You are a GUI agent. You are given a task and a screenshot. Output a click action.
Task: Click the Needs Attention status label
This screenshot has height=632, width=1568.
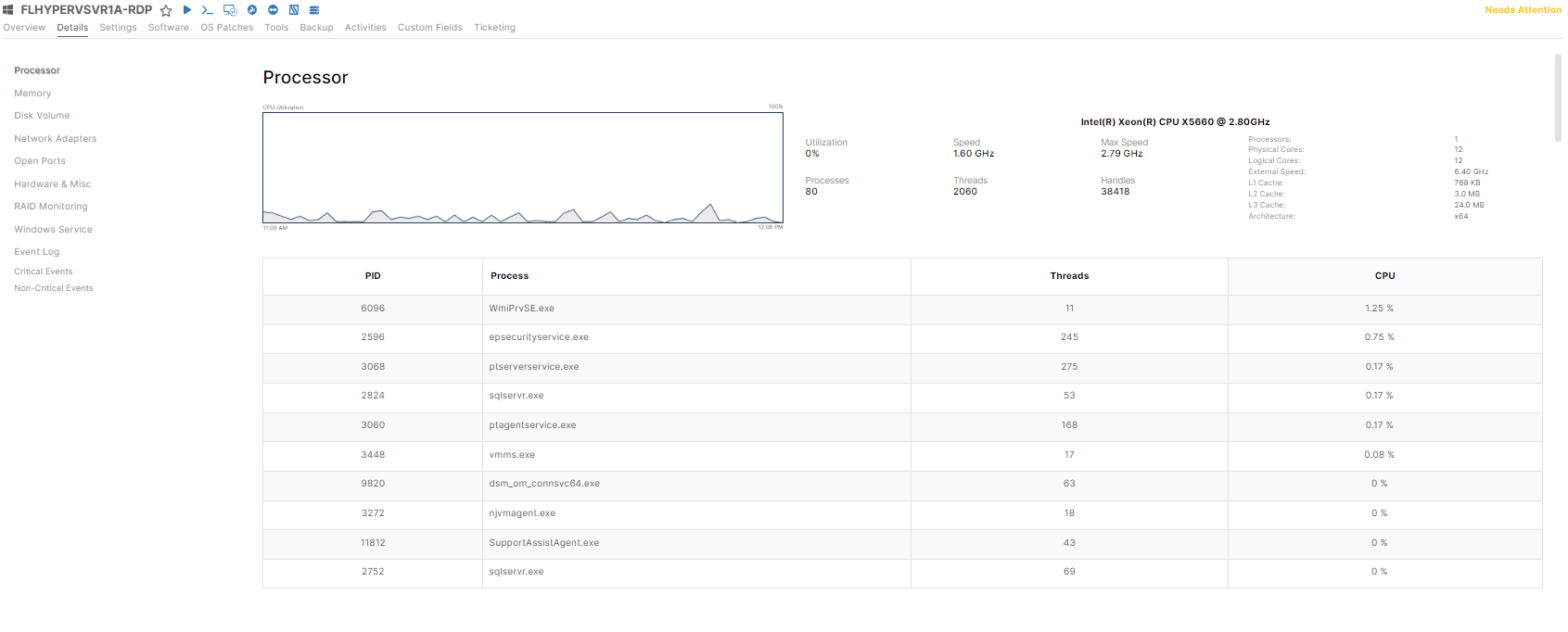pyautogui.click(x=1523, y=10)
